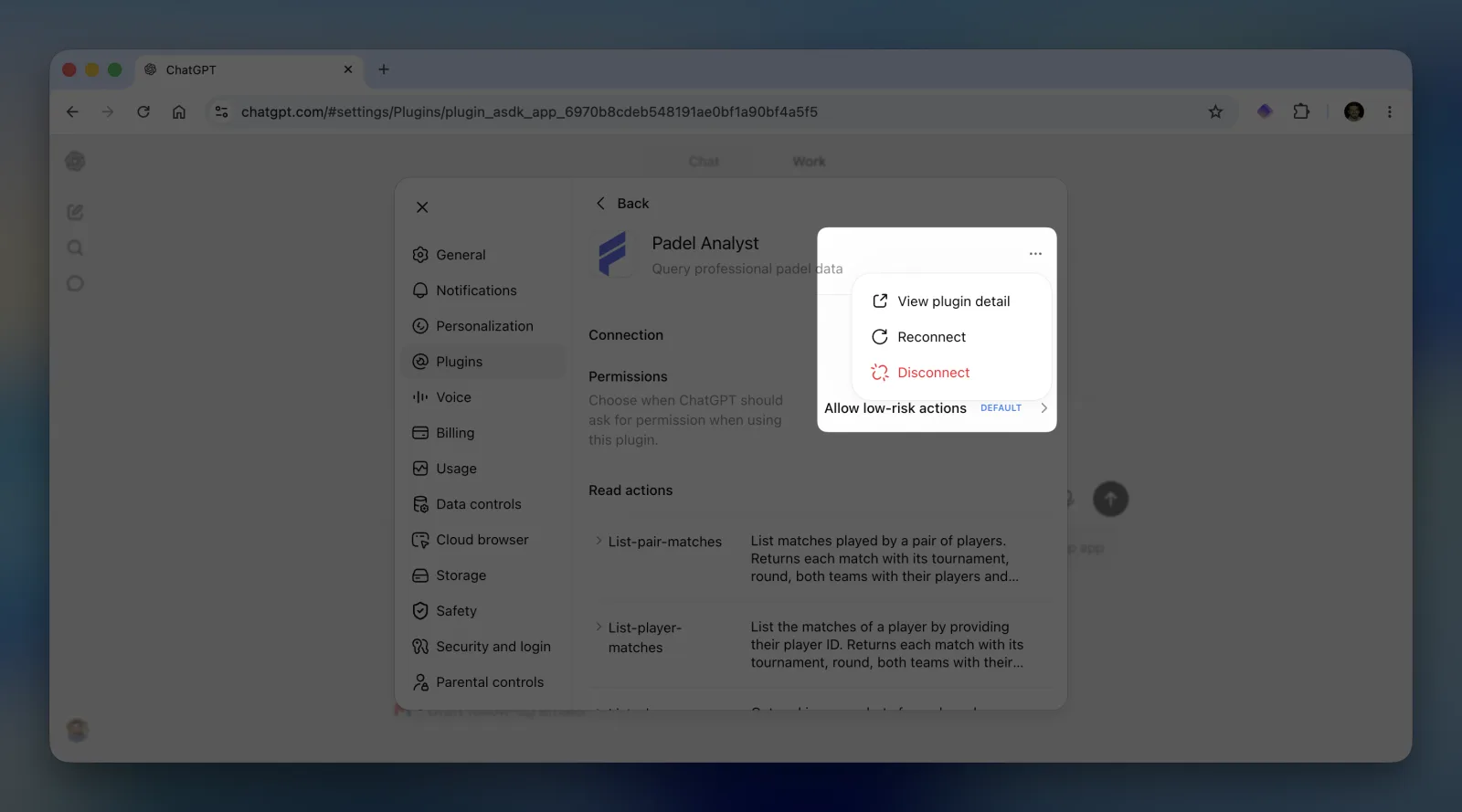
Task: Go Back to the plugins list
Action: click(x=622, y=204)
